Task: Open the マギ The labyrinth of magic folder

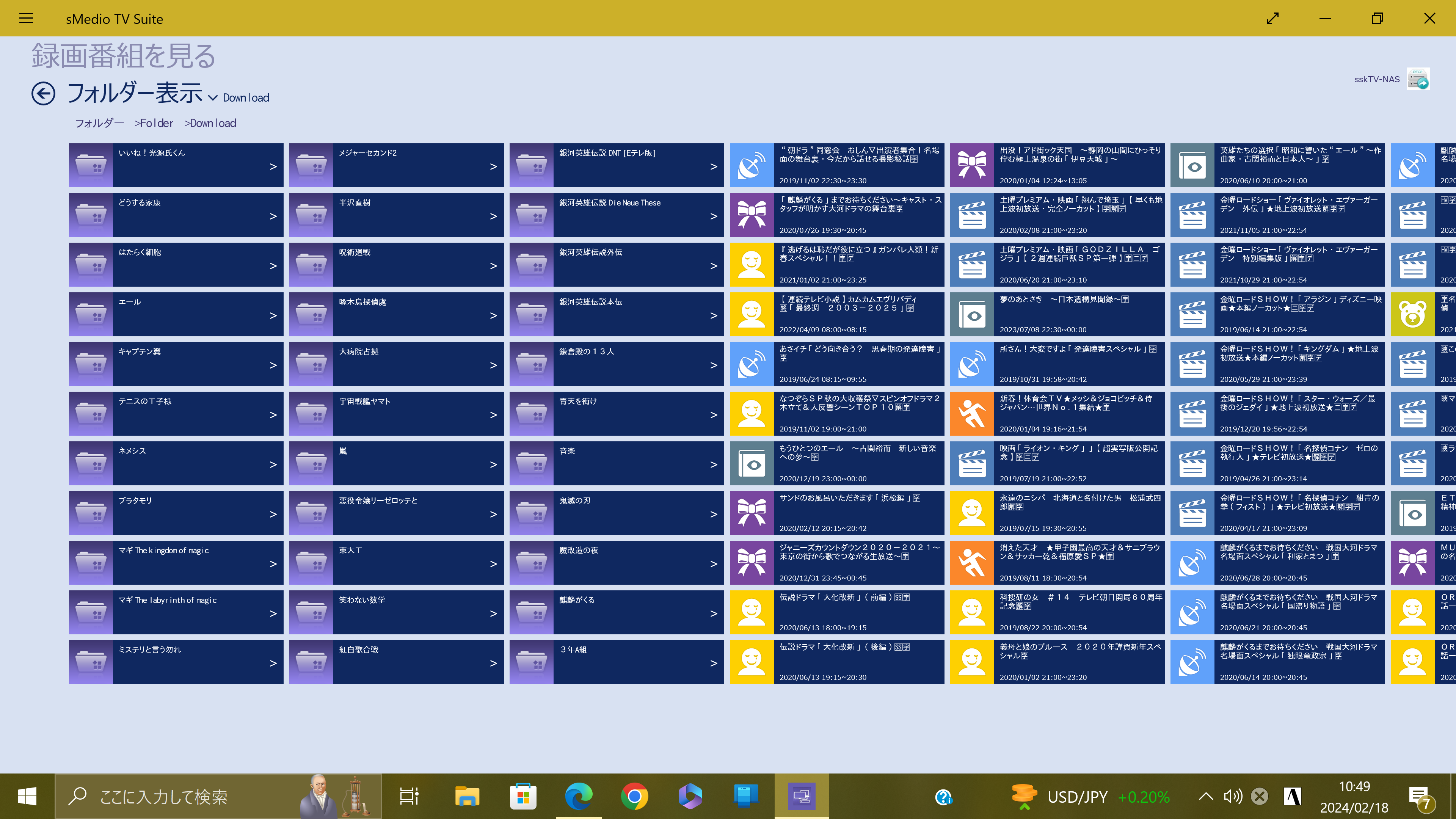Action: 176,612
